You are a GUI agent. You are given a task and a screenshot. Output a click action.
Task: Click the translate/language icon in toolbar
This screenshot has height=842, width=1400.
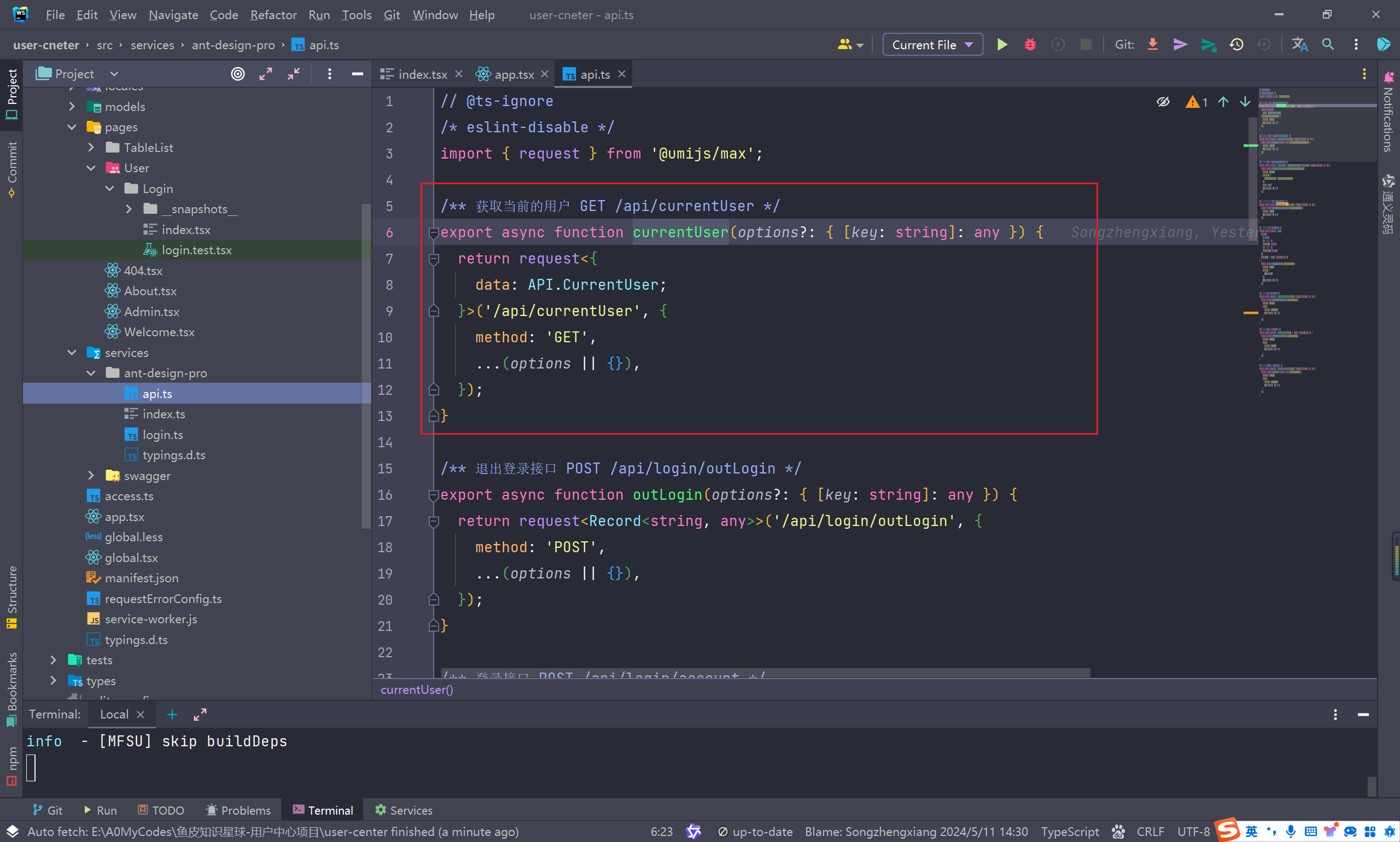coord(1300,45)
